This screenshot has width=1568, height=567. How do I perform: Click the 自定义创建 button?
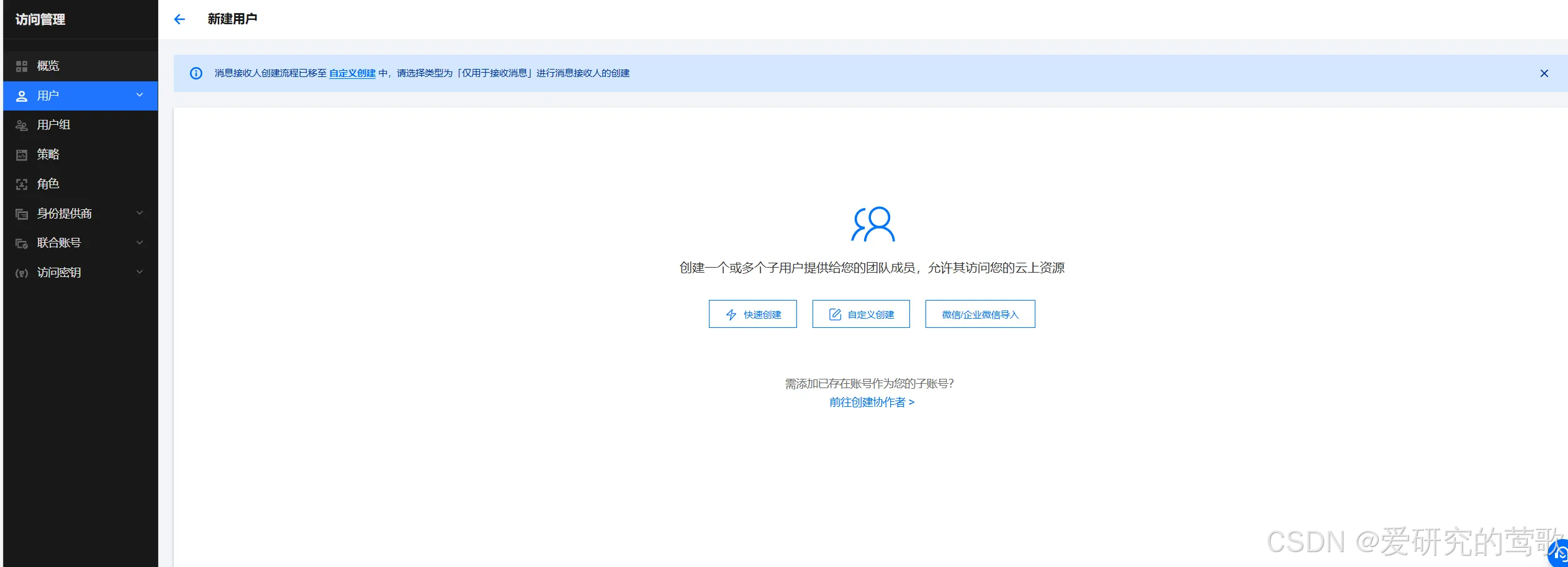[x=861, y=314]
